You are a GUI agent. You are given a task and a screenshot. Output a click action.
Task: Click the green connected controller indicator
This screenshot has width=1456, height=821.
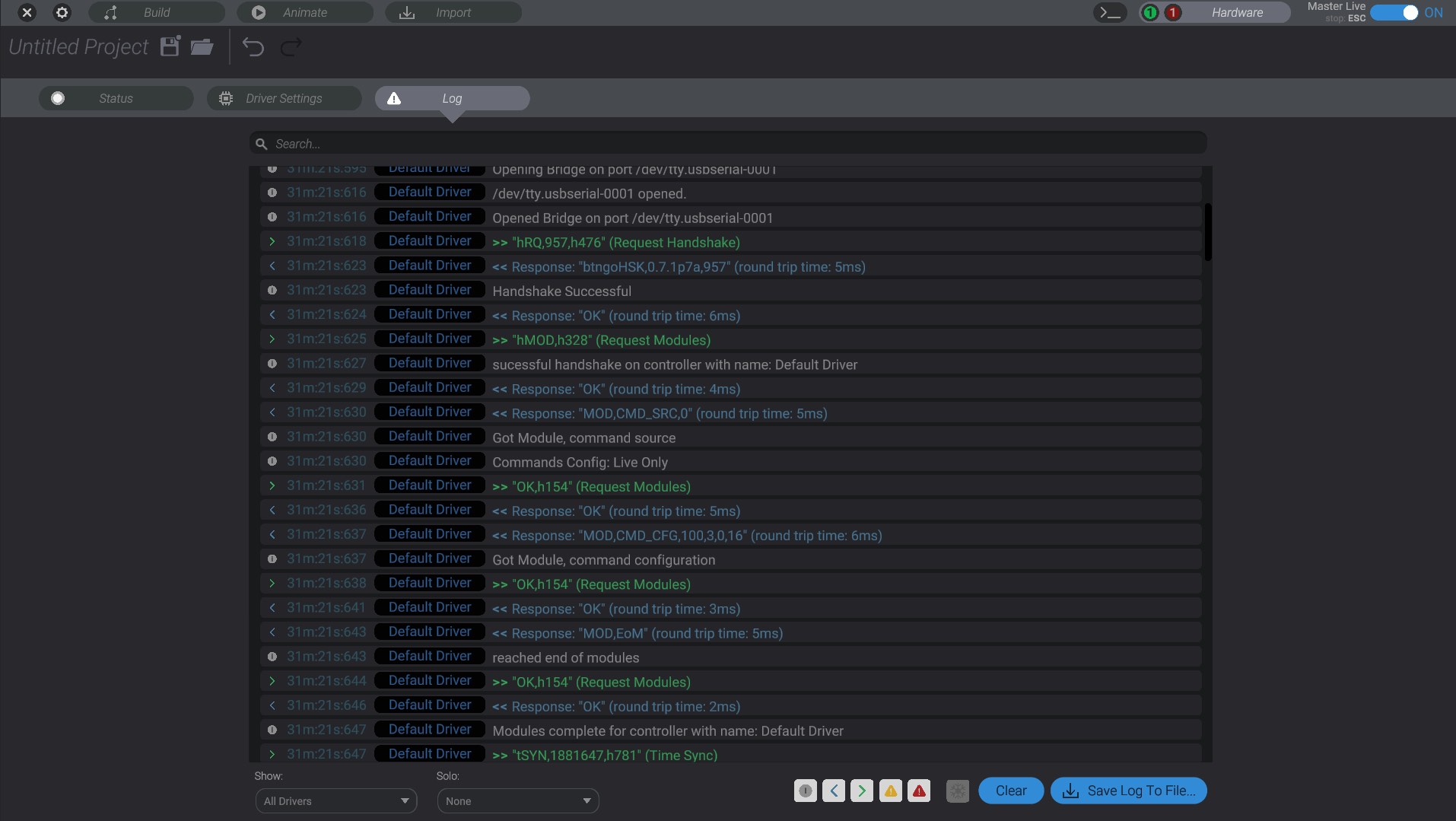point(1149,12)
